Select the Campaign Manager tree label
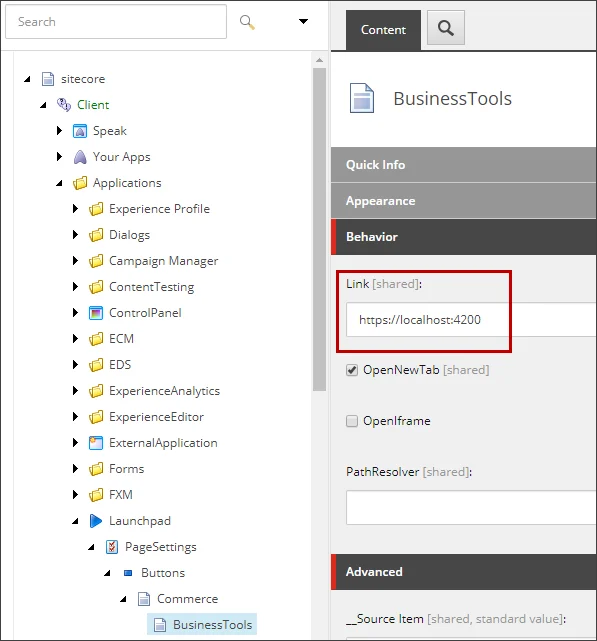Viewport: 597px width, 641px height. pos(164,261)
